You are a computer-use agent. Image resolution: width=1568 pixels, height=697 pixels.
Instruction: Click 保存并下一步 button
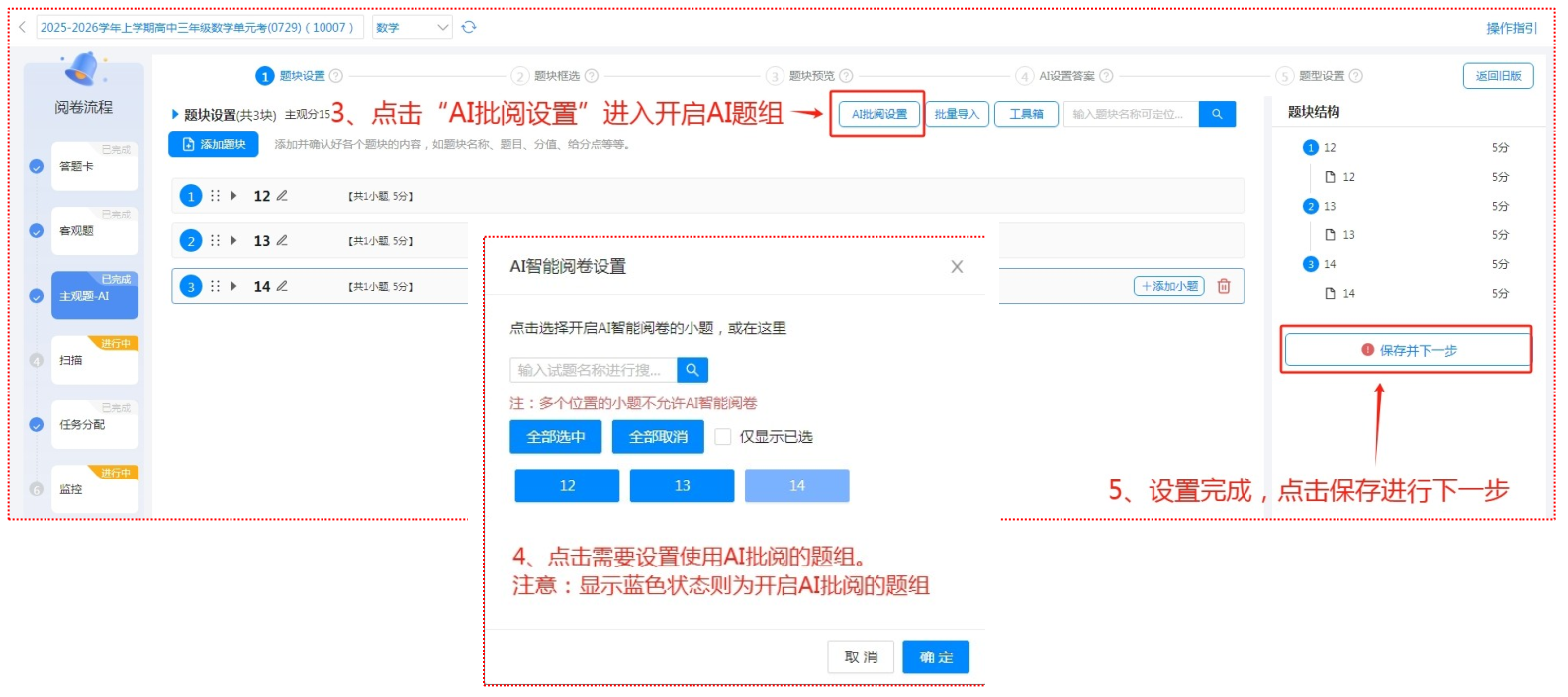(1407, 350)
